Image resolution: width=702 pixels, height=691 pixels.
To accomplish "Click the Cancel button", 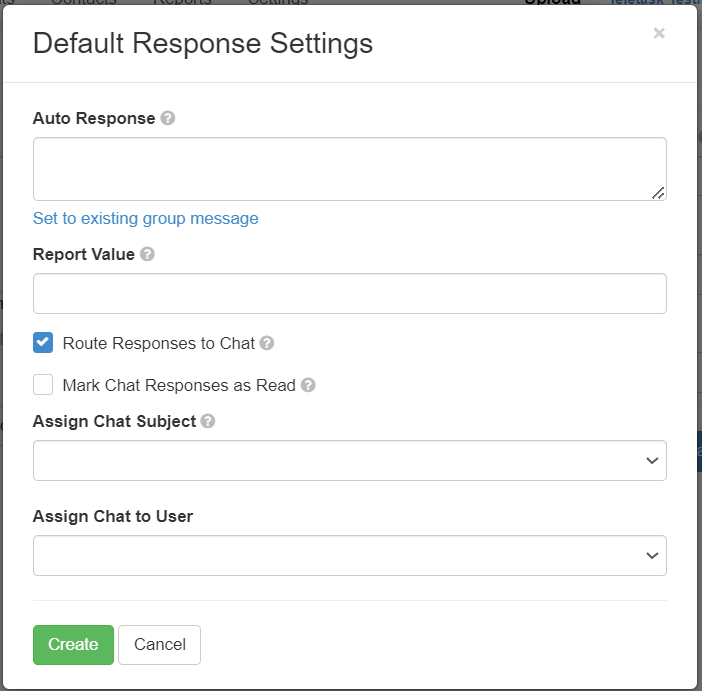I will pos(159,645).
